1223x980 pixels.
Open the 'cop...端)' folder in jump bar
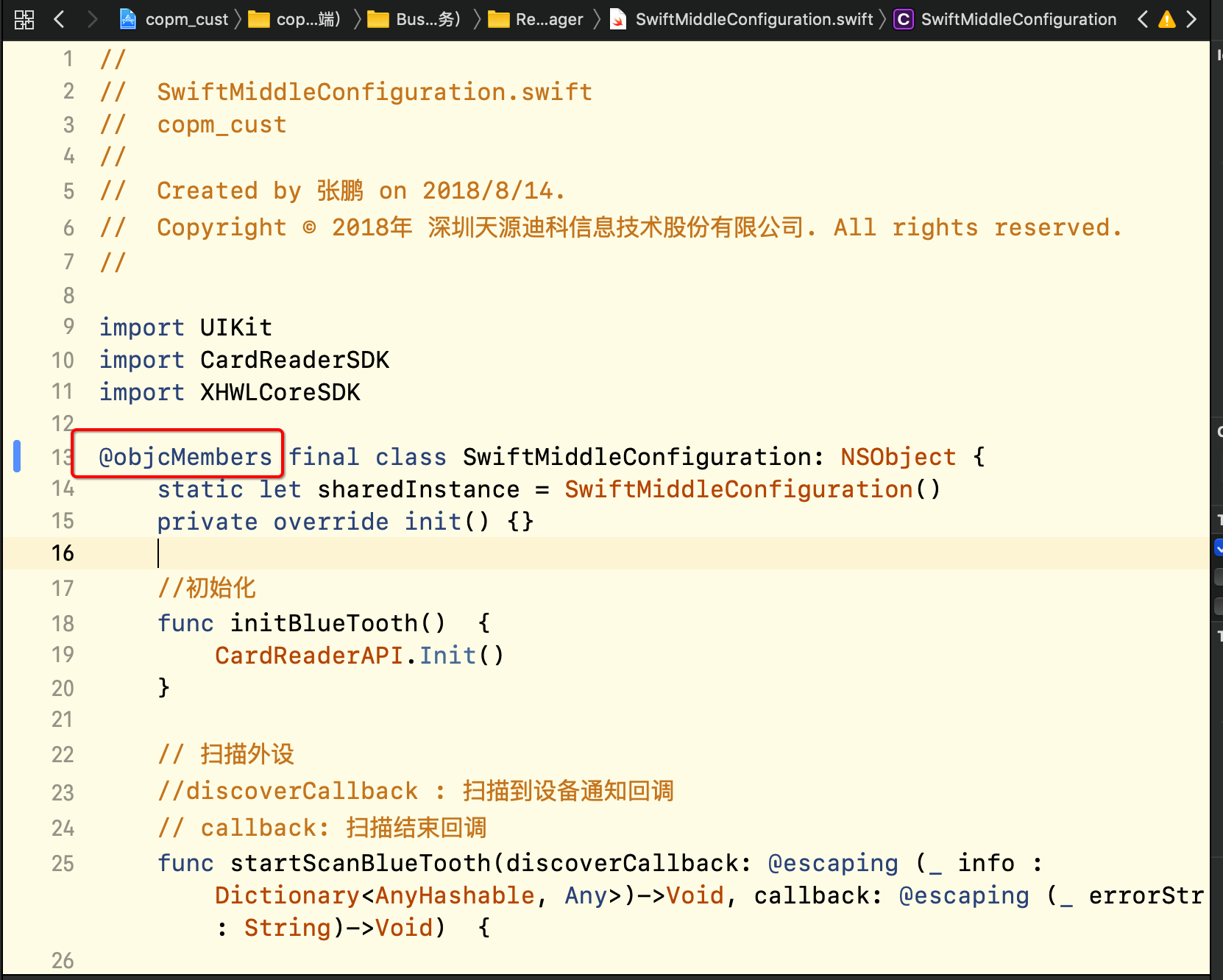[294, 19]
